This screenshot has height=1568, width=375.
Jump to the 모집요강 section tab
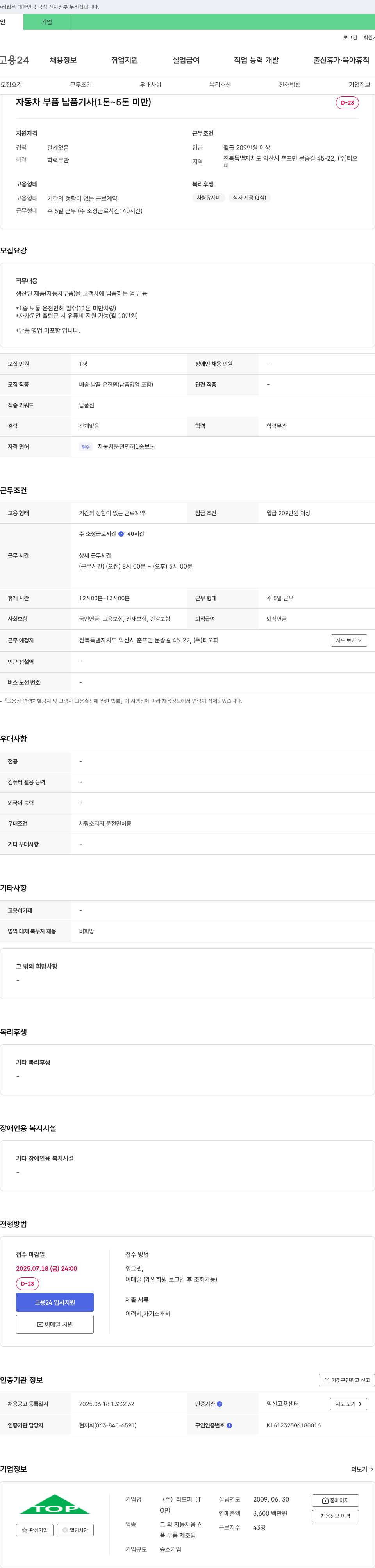[12, 85]
